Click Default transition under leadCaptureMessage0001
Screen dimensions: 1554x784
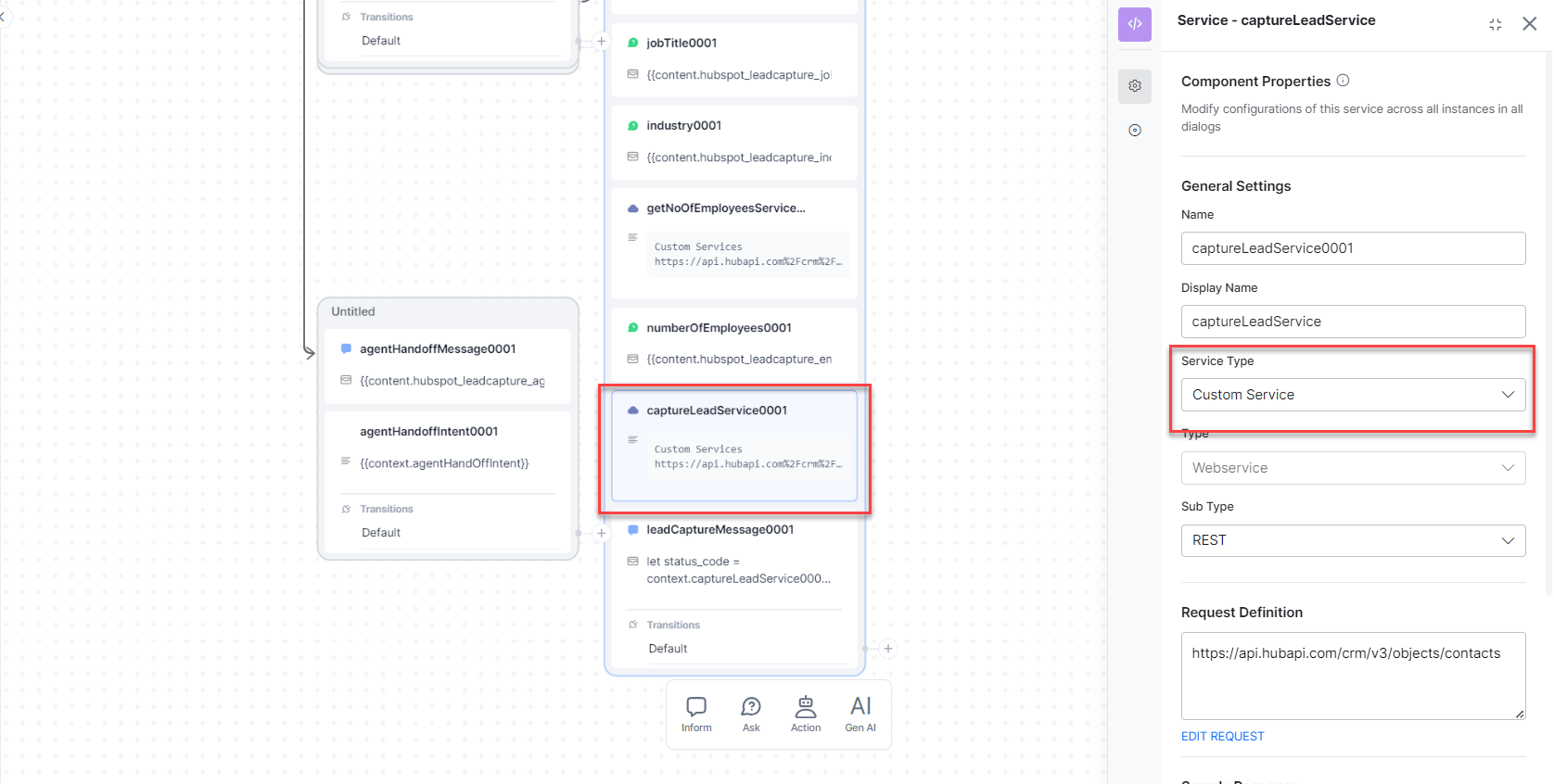tap(668, 649)
